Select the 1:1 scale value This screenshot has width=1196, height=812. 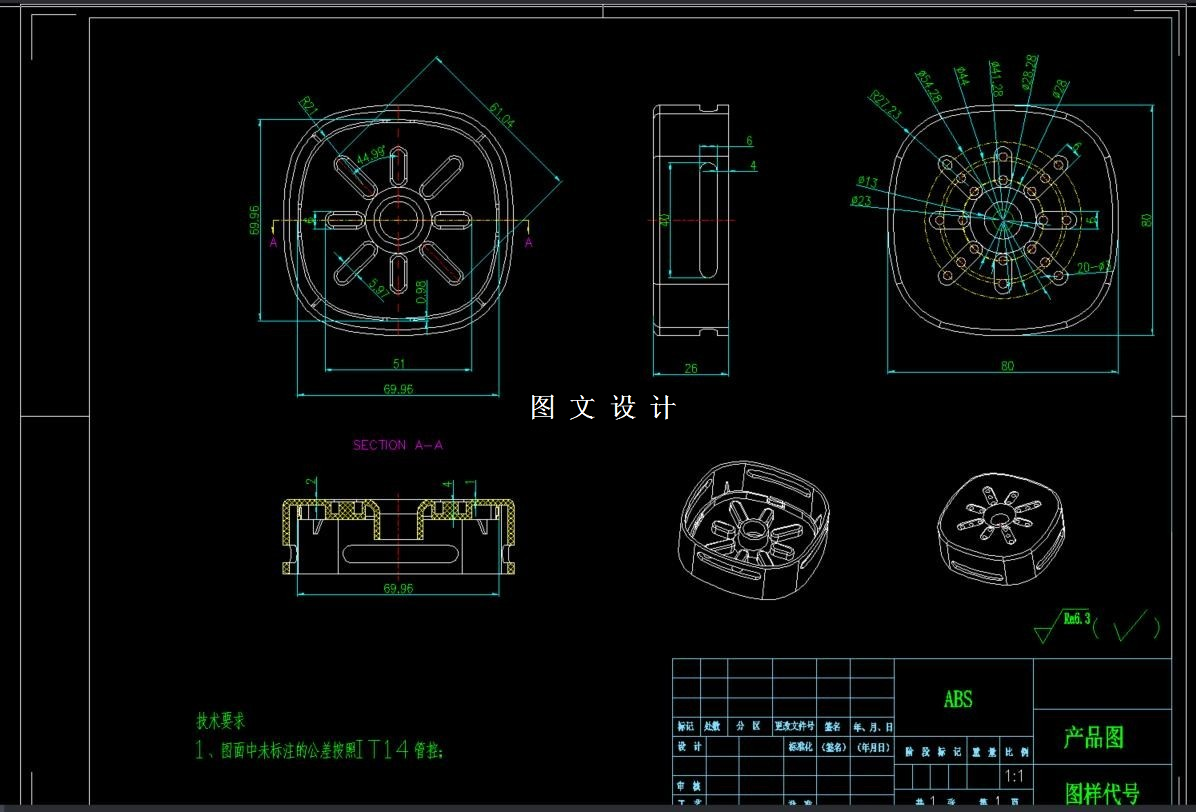1014,776
